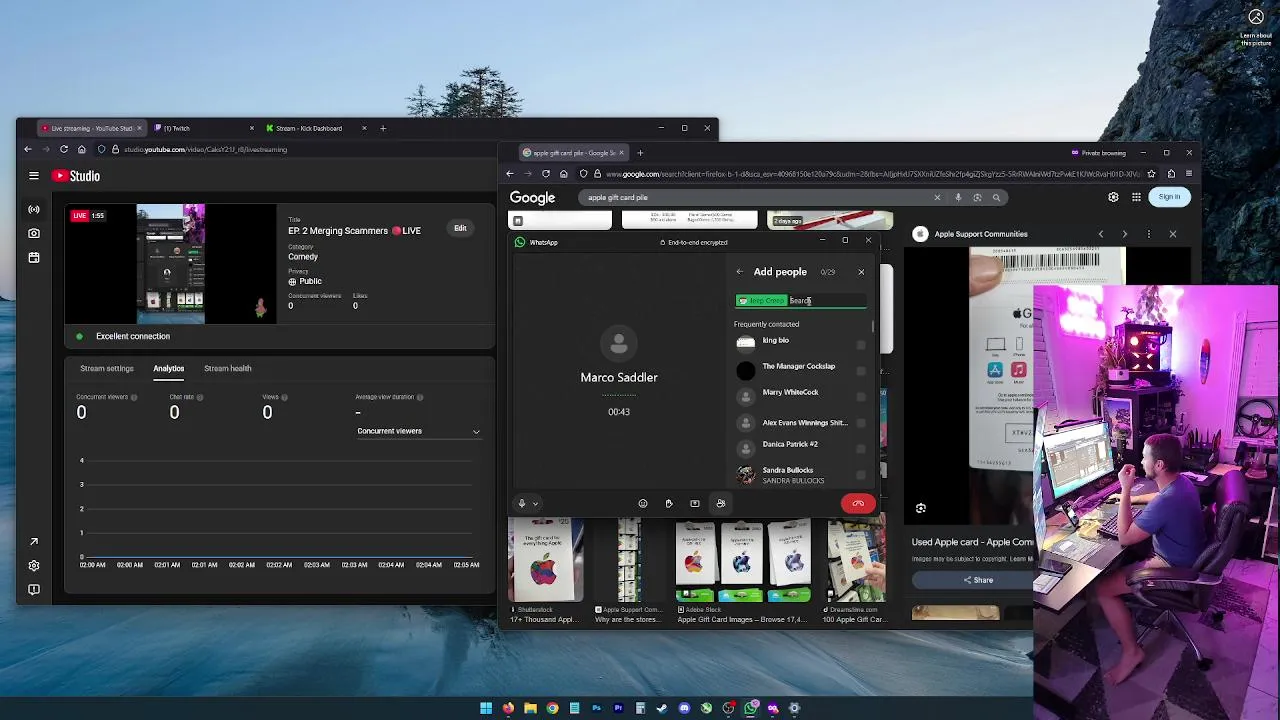Image resolution: width=1280 pixels, height=720 pixels.
Task: Open a new tab in the Studio browser
Action: (382, 128)
